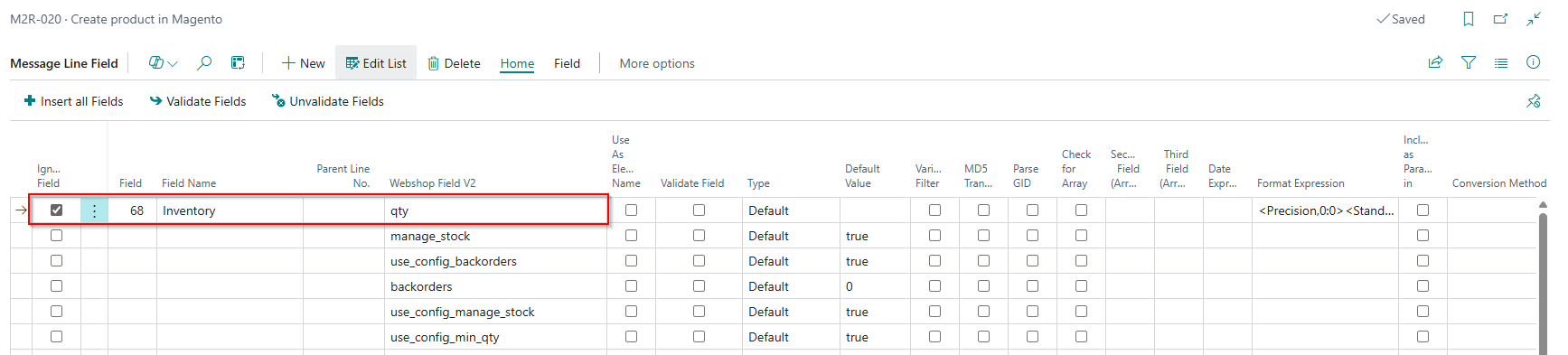
Task: Click default value 0 for backorders
Action: [875, 286]
